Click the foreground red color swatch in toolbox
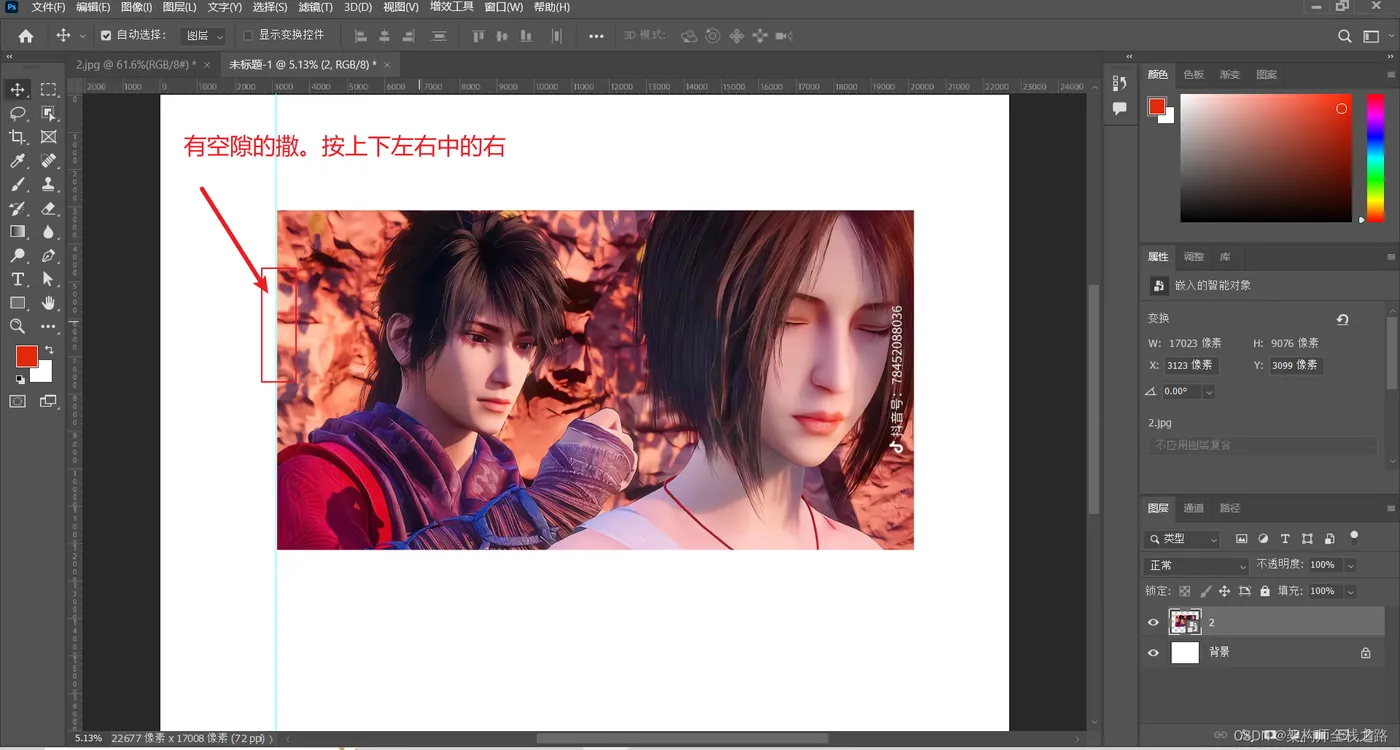Screen dimensions: 1400x750 tap(24, 355)
